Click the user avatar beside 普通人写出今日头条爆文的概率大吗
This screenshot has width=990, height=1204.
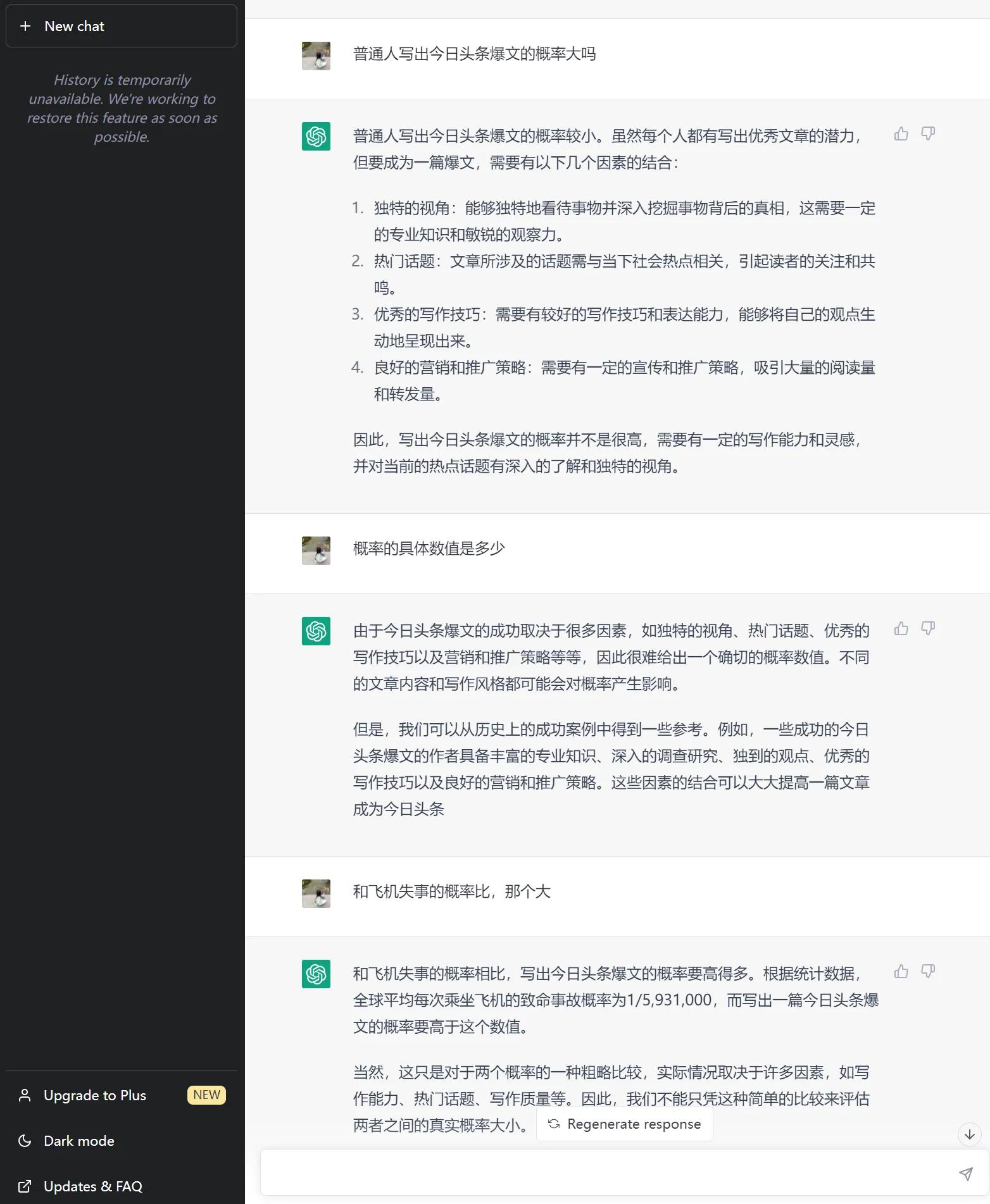(316, 56)
